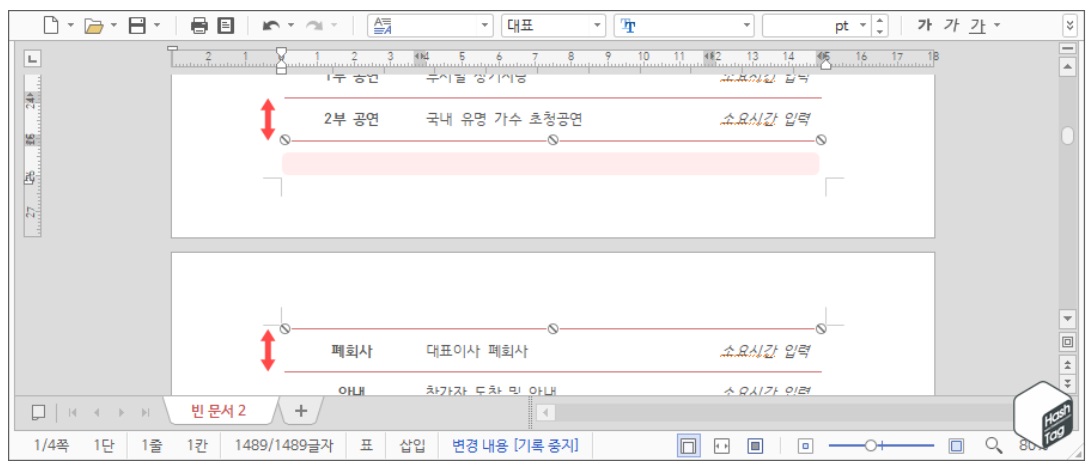Click the left indent marker on horizontal ruler

281,68
